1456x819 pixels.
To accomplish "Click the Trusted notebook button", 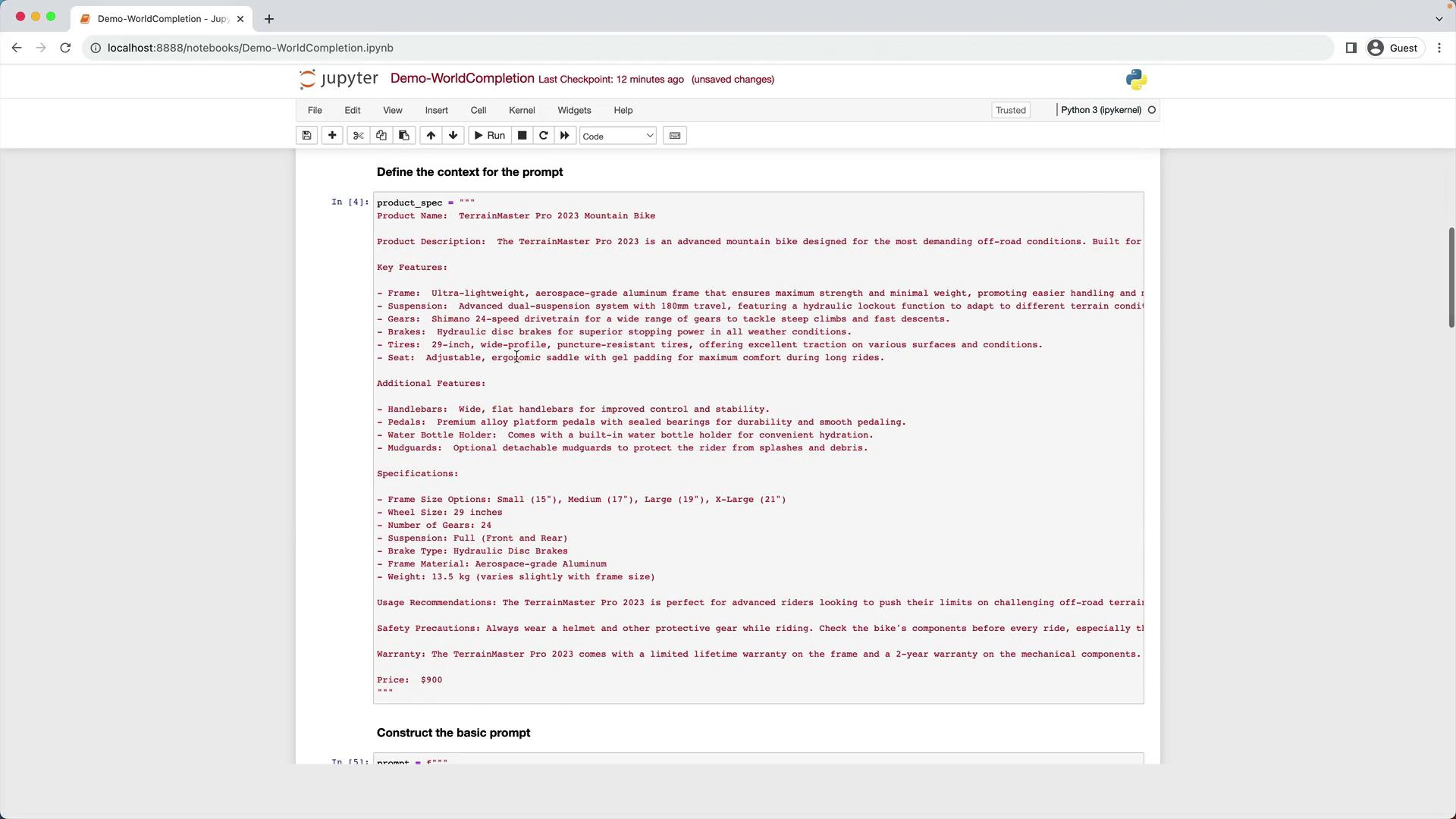I will coord(1010,110).
